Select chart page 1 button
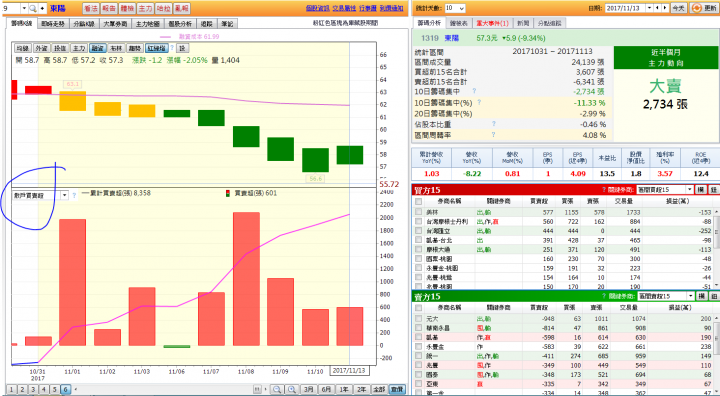The image size is (720, 396). [11, 390]
